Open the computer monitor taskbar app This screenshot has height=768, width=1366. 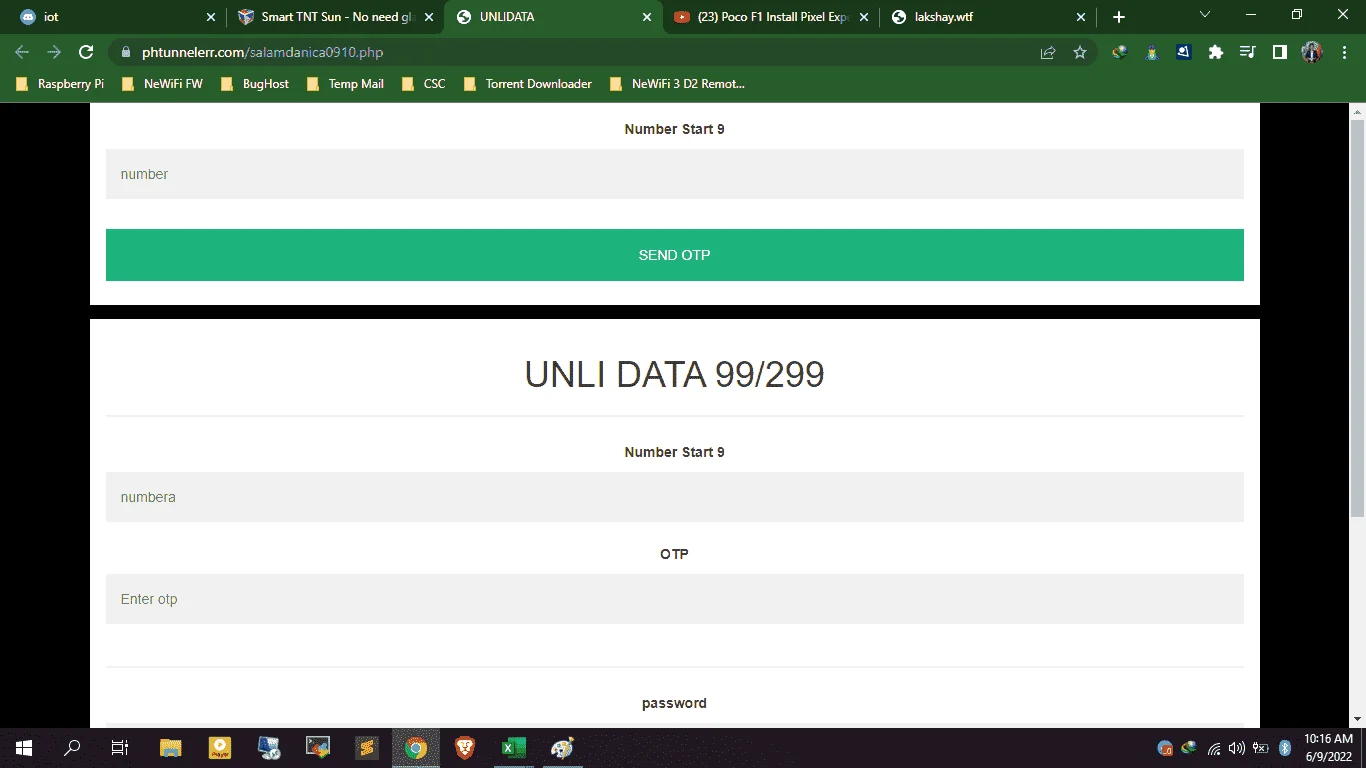click(x=269, y=748)
